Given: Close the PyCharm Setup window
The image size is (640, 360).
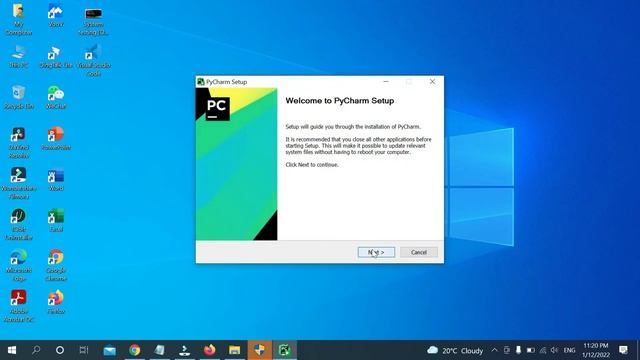Looking at the screenshot, I should 432,82.
